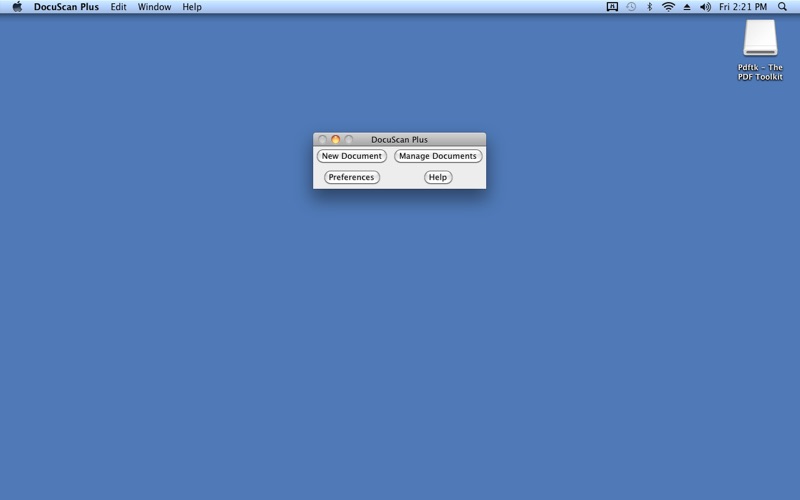Screen dimensions: 800x500
Task: Open the Help menu in menu bar
Action: pos(192,7)
